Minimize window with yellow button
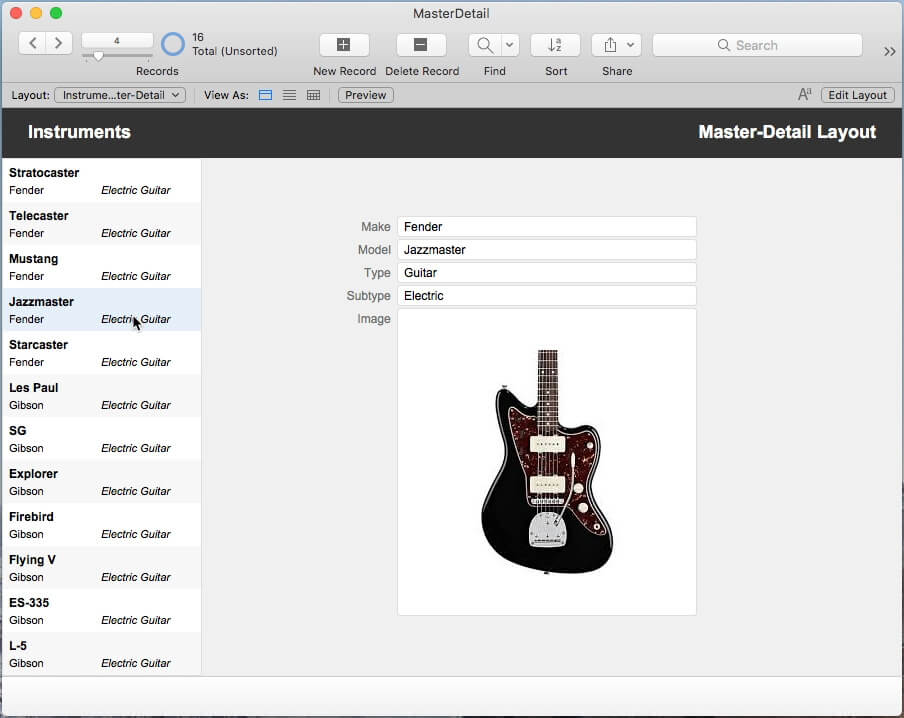Image resolution: width=904 pixels, height=718 pixels. coord(36,13)
